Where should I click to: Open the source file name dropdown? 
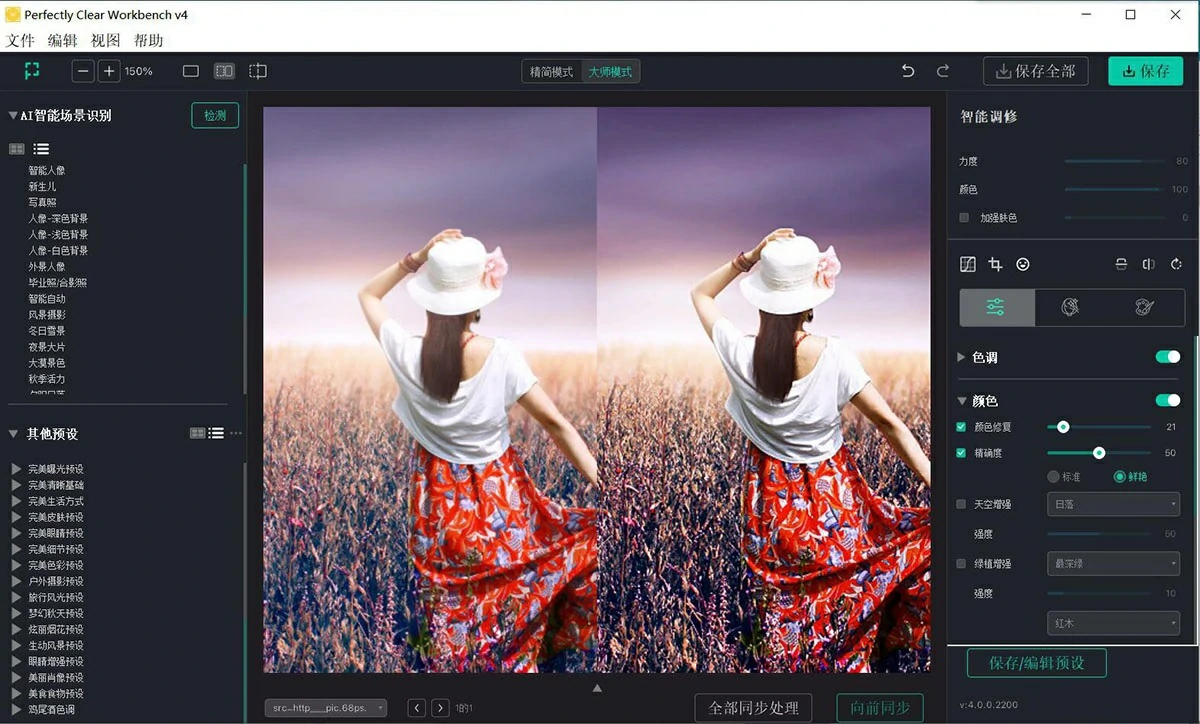tap(326, 708)
